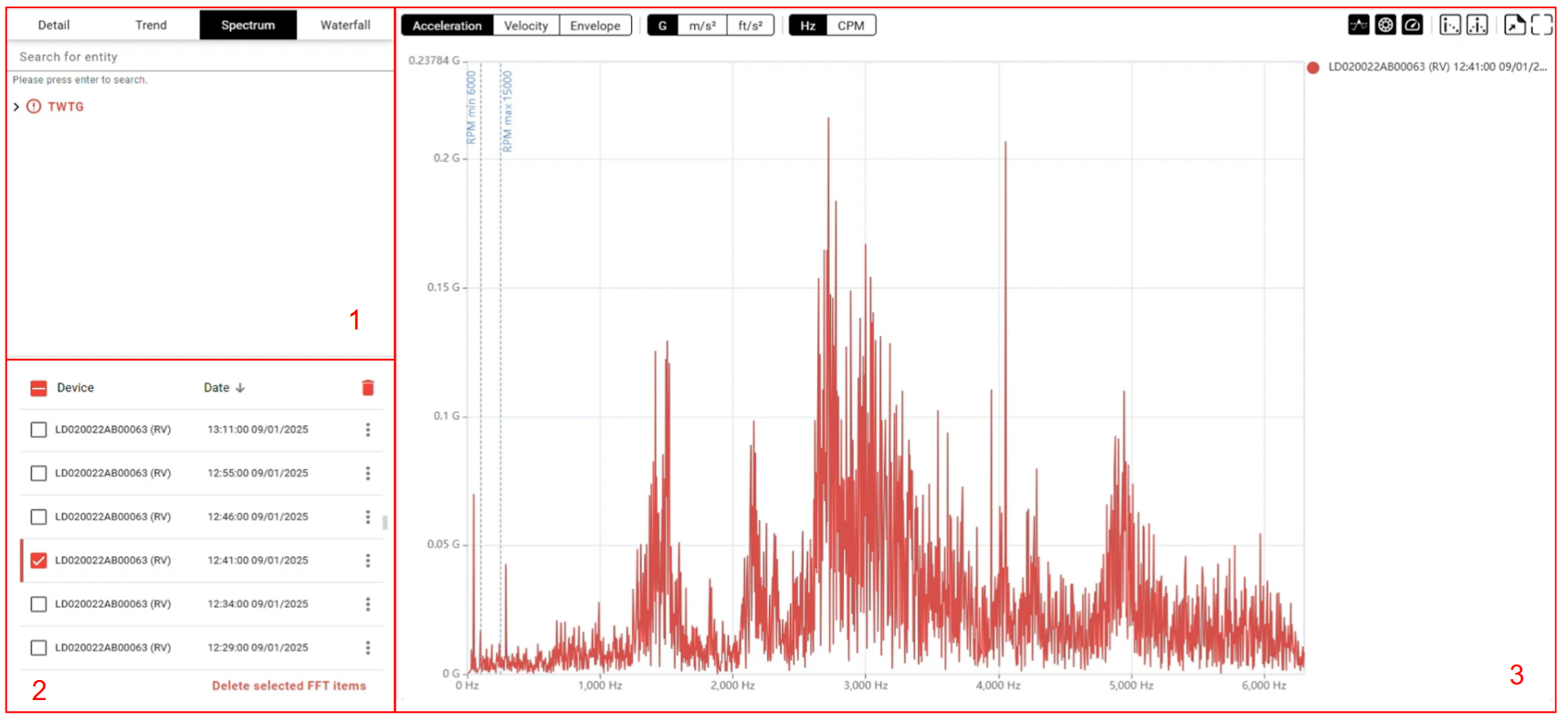Image resolution: width=1568 pixels, height=722 pixels.
Task: Uncheck the 12:41:00 09/01/2025 measurement
Action: click(x=38, y=560)
